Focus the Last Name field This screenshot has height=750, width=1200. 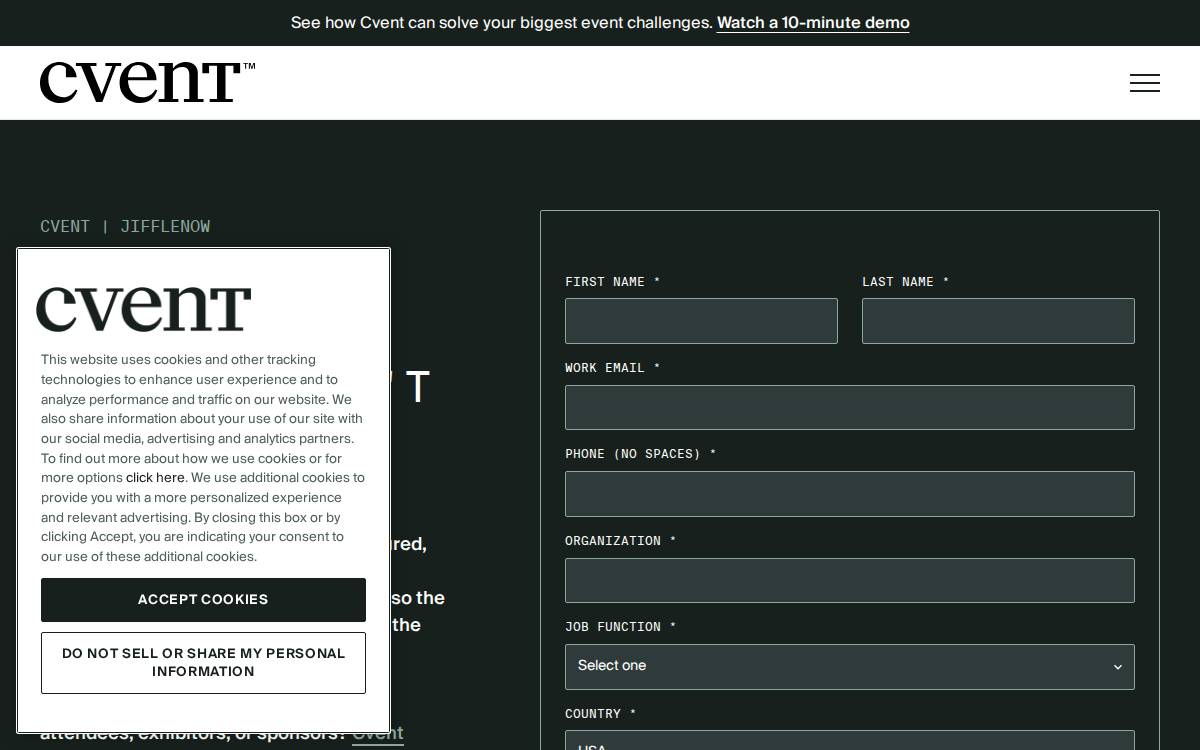998,321
